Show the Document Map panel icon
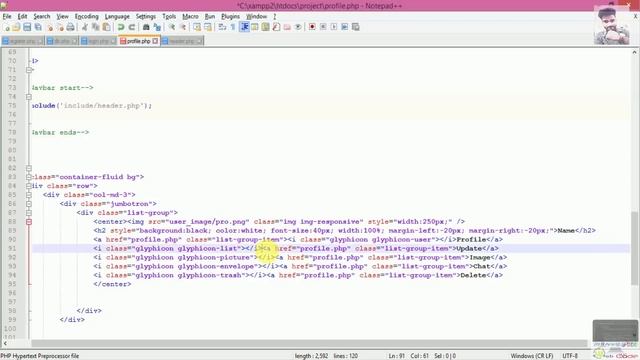Image resolution: width=640 pixels, height=360 pixels. 265,27
